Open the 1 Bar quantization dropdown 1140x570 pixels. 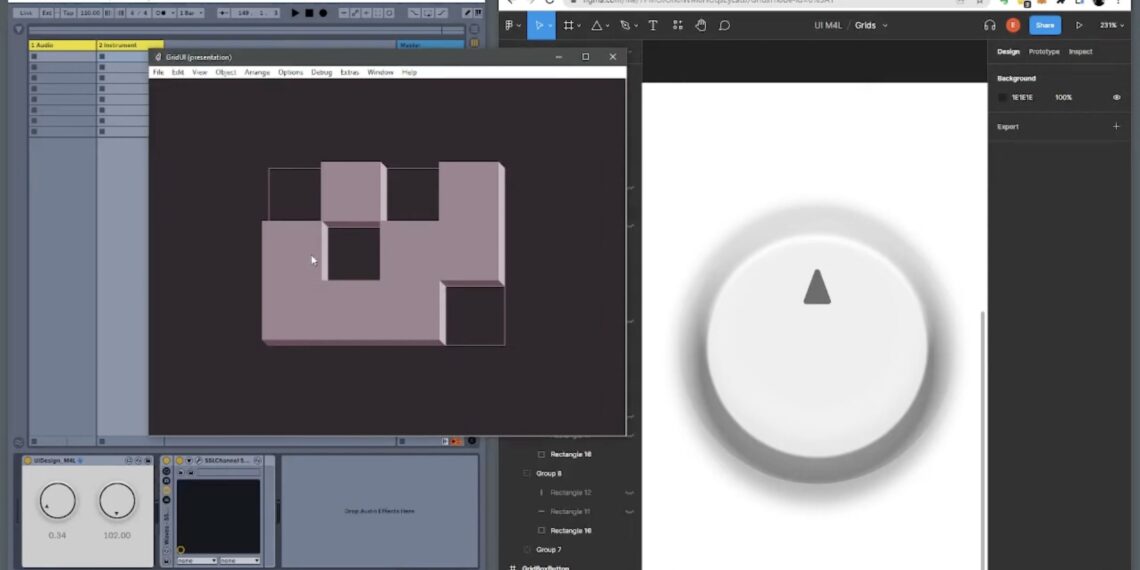(x=190, y=13)
